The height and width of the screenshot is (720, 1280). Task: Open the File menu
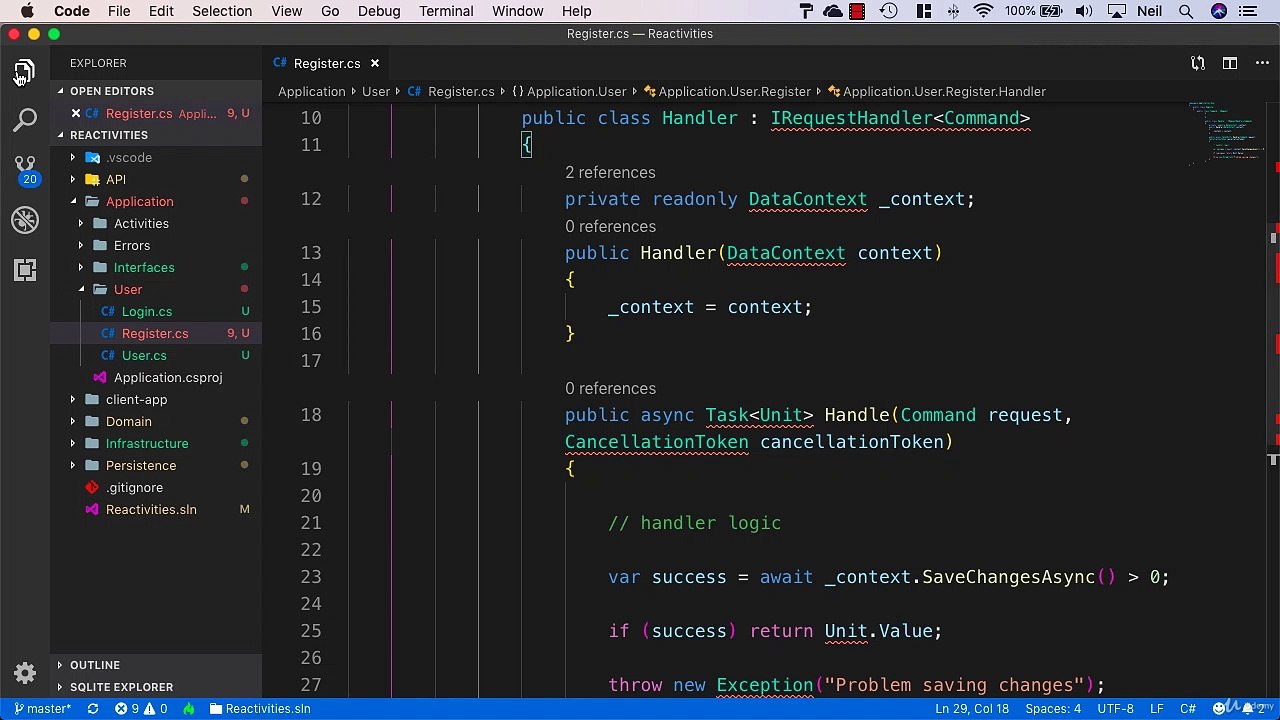119,11
